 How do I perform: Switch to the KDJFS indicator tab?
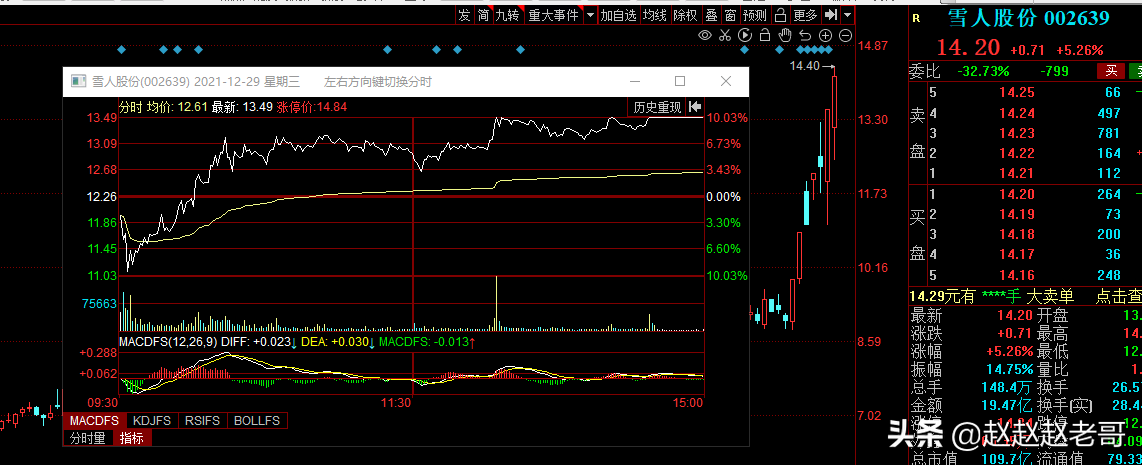152,421
